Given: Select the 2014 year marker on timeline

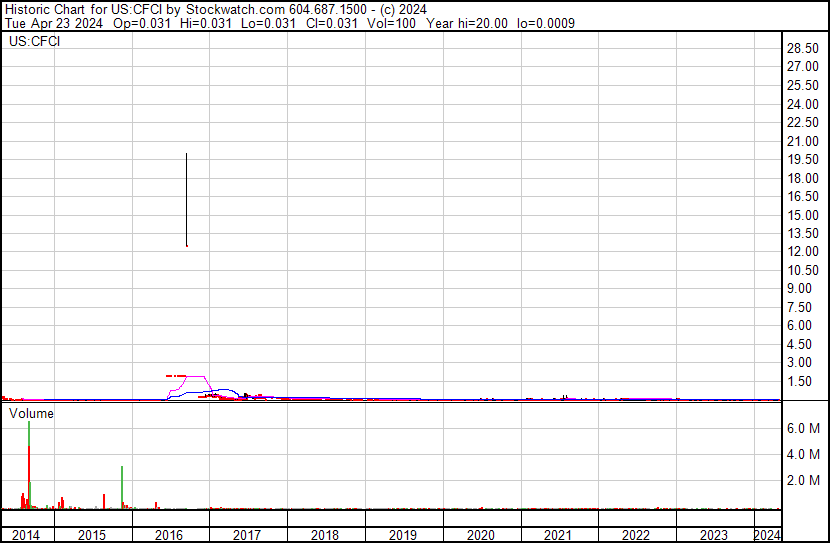Looking at the screenshot, I should pos(27,535).
